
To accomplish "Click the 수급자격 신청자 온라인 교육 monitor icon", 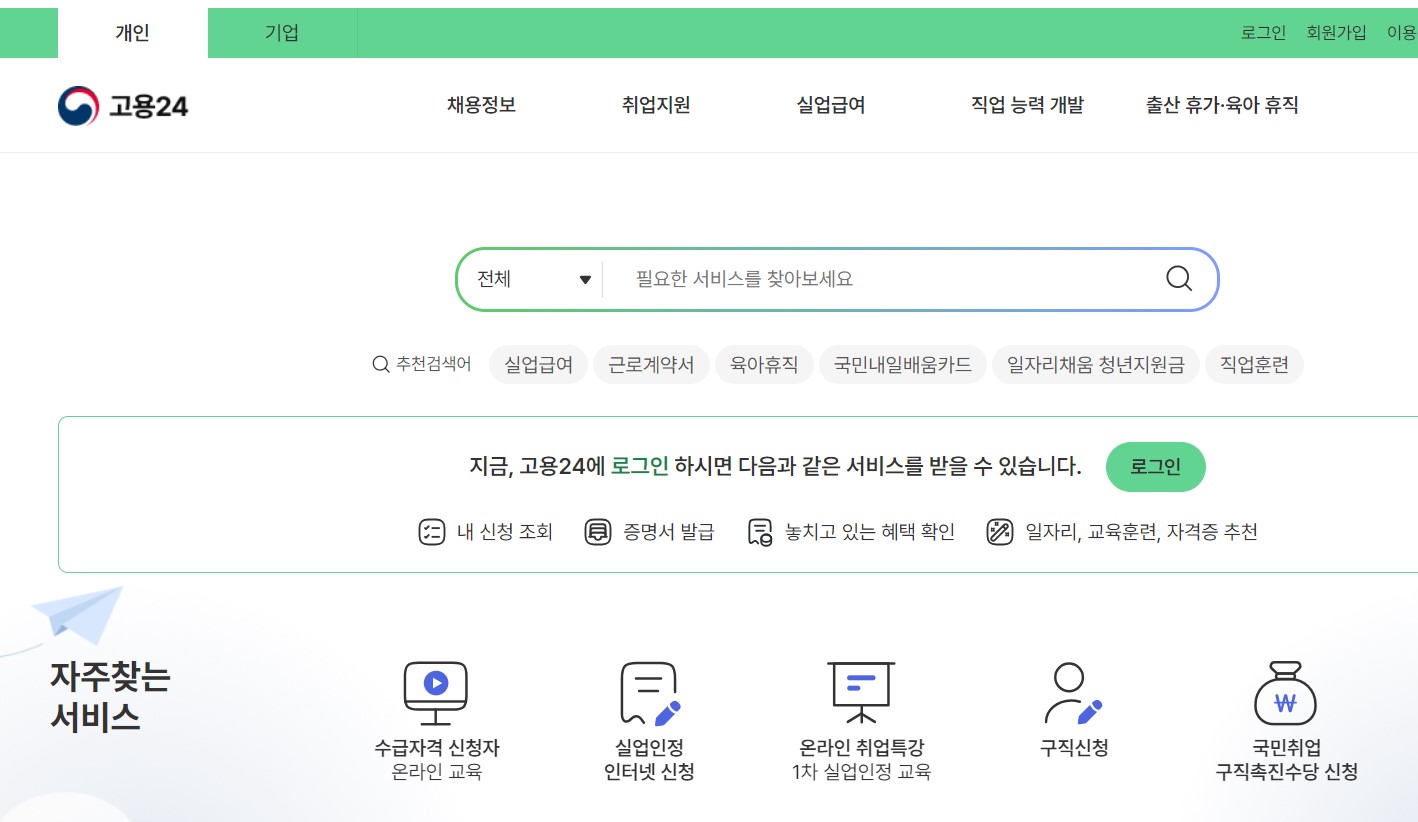I will pyautogui.click(x=436, y=687).
